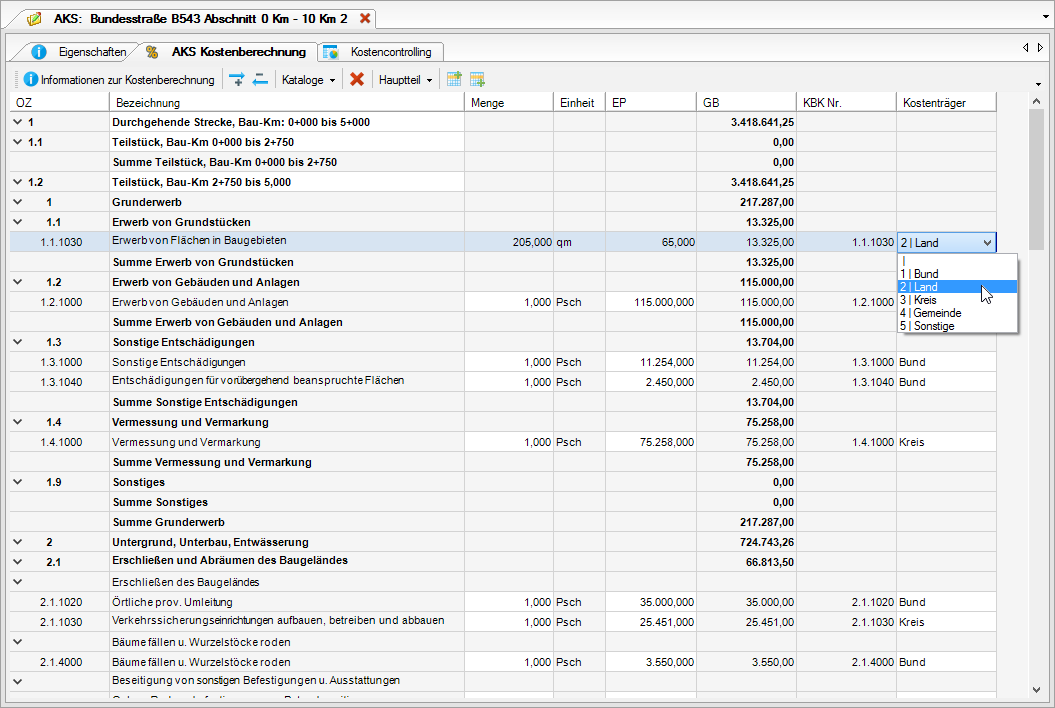Image resolution: width=1055 pixels, height=708 pixels.
Task: Close the AKS Bundesstraße B543 document tab
Action: pos(365,18)
